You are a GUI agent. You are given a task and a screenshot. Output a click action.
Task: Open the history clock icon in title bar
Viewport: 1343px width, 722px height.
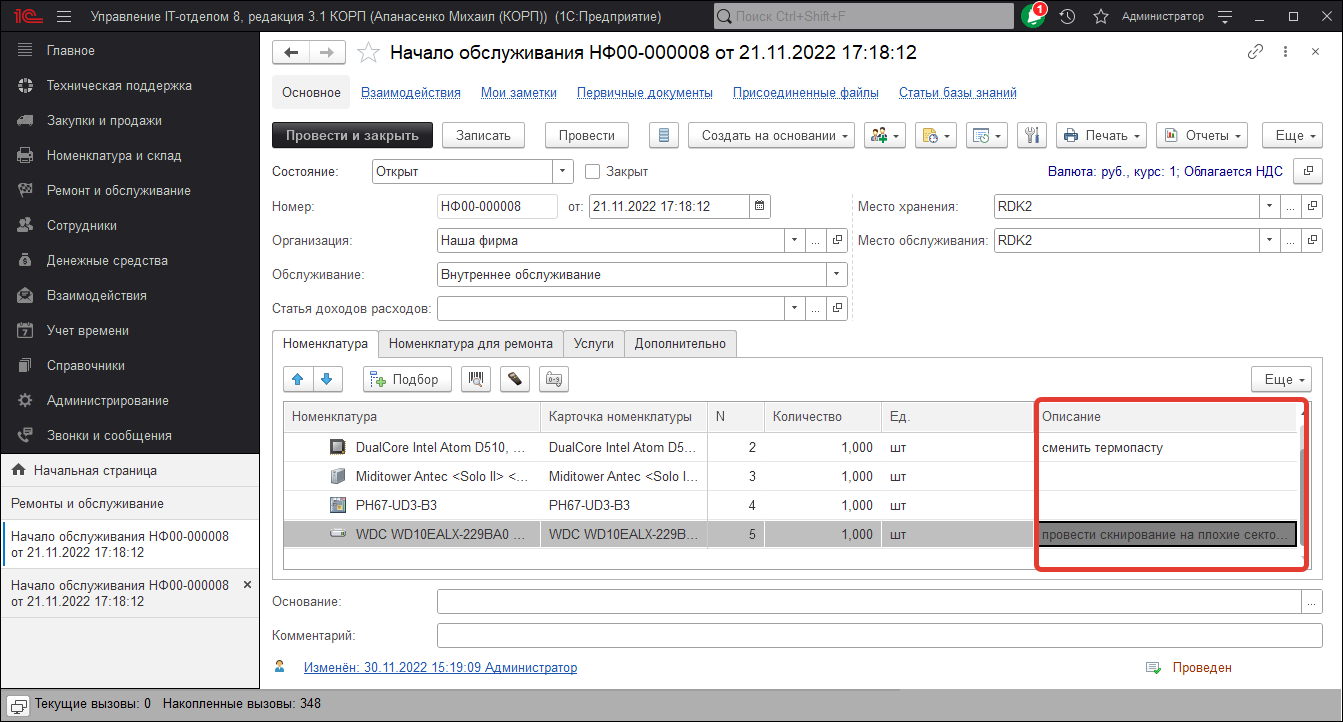click(x=1067, y=17)
